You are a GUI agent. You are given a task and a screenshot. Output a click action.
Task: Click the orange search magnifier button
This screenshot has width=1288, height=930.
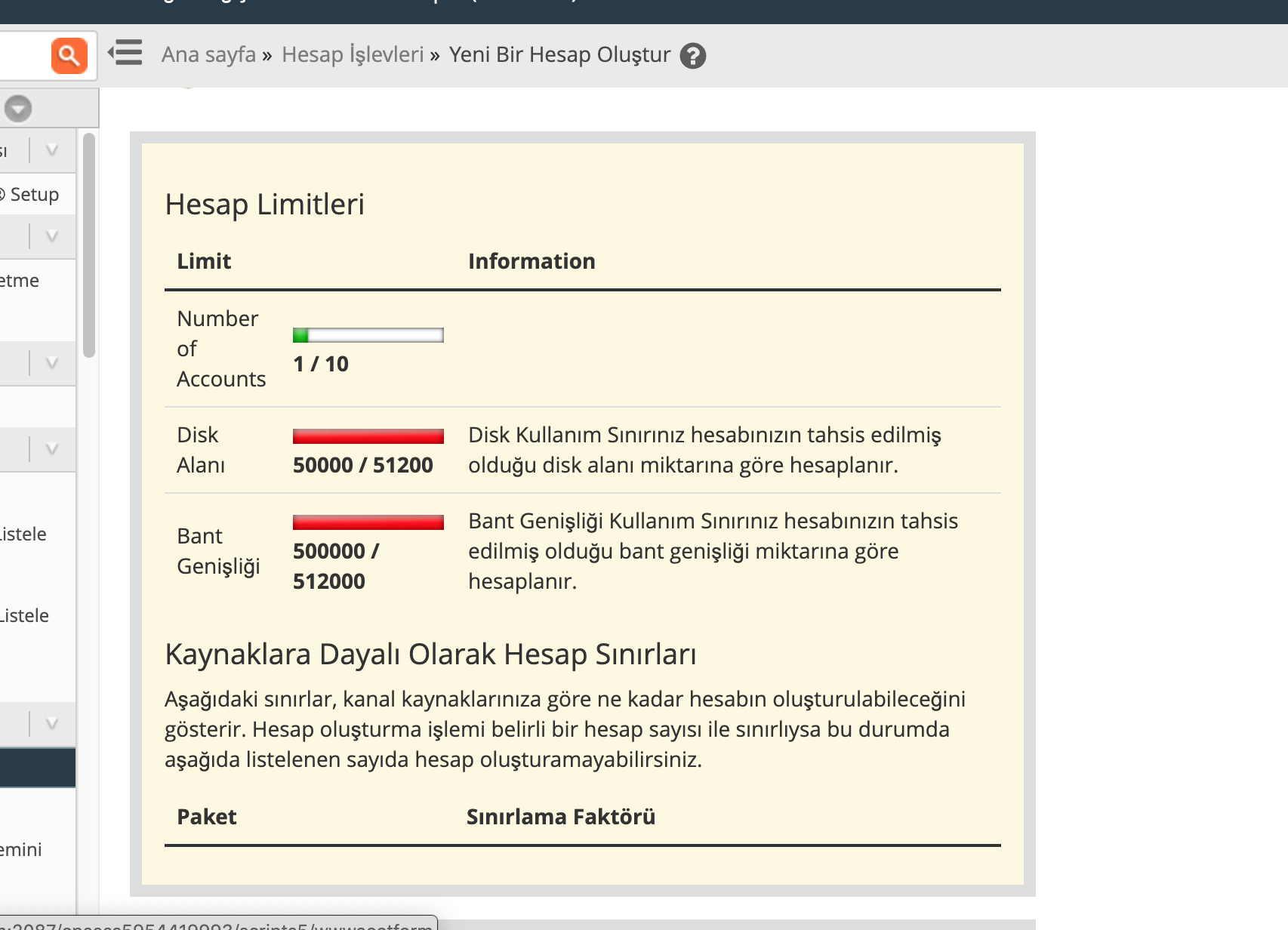point(69,56)
